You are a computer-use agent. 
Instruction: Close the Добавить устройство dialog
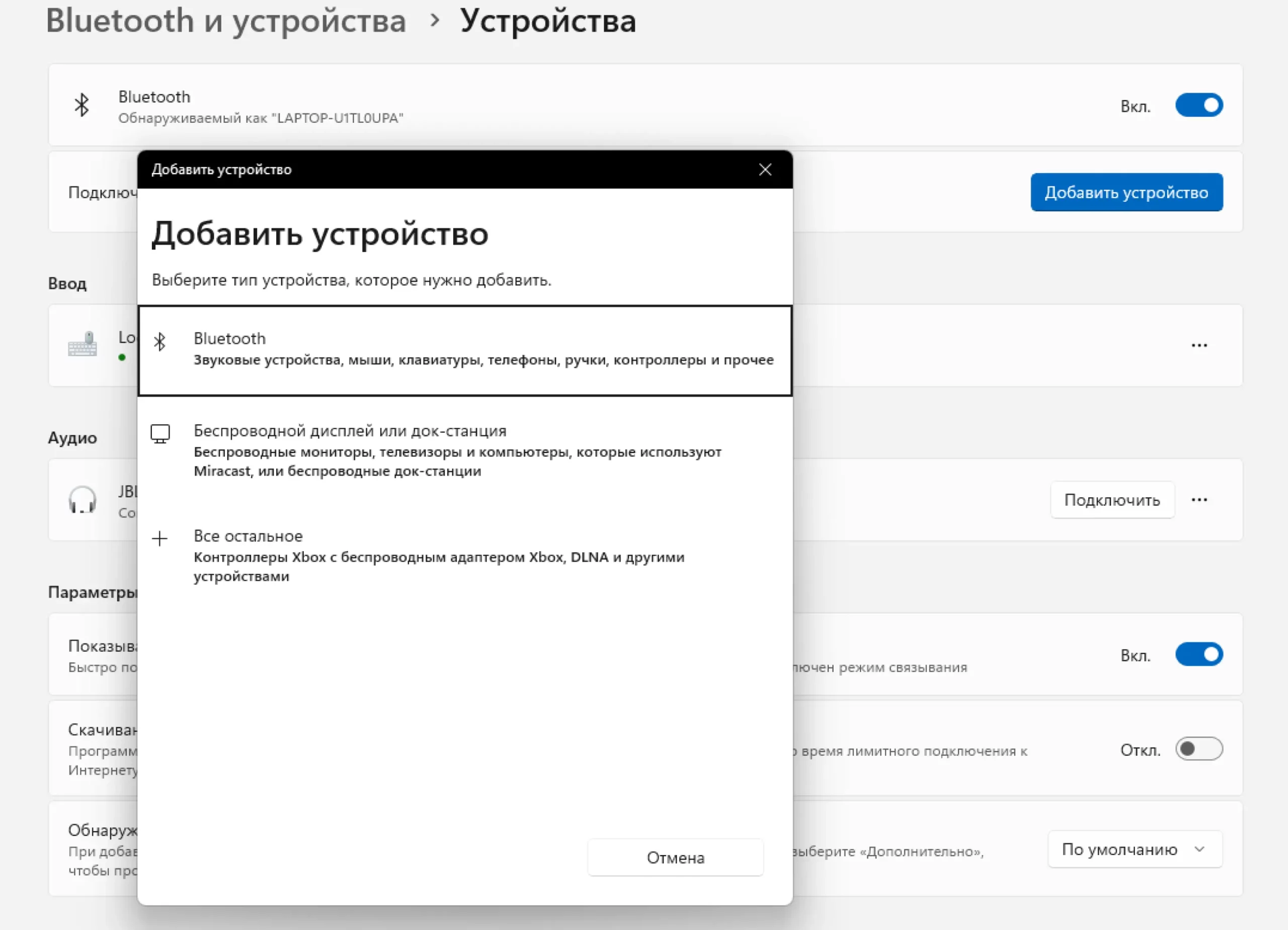(x=765, y=169)
